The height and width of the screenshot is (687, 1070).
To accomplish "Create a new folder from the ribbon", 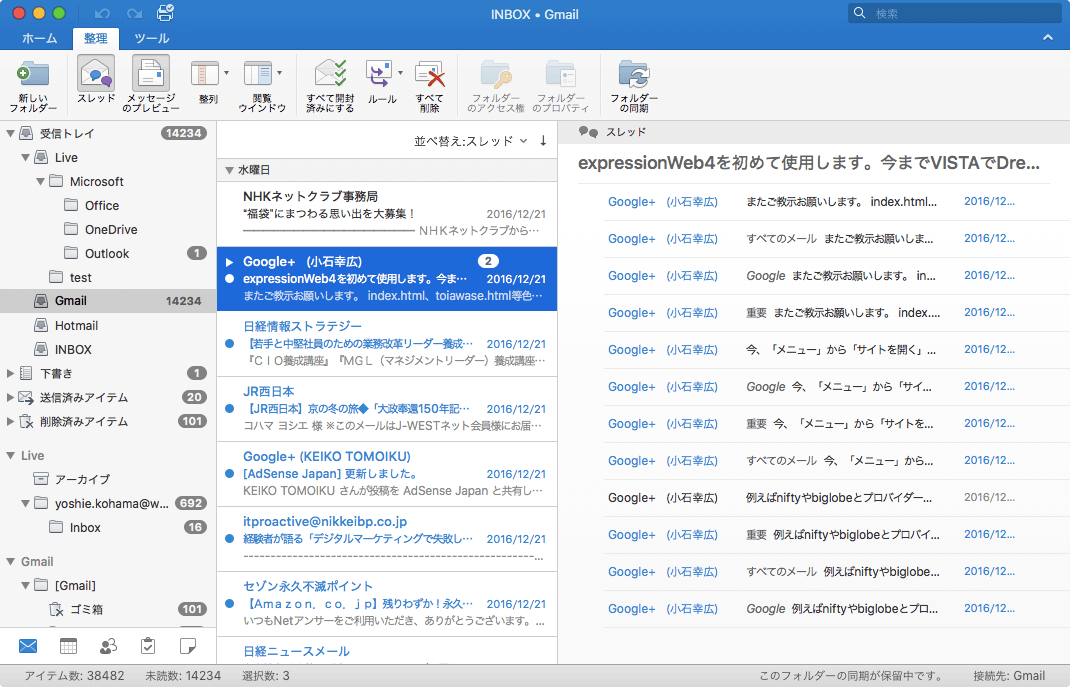I will [33, 85].
